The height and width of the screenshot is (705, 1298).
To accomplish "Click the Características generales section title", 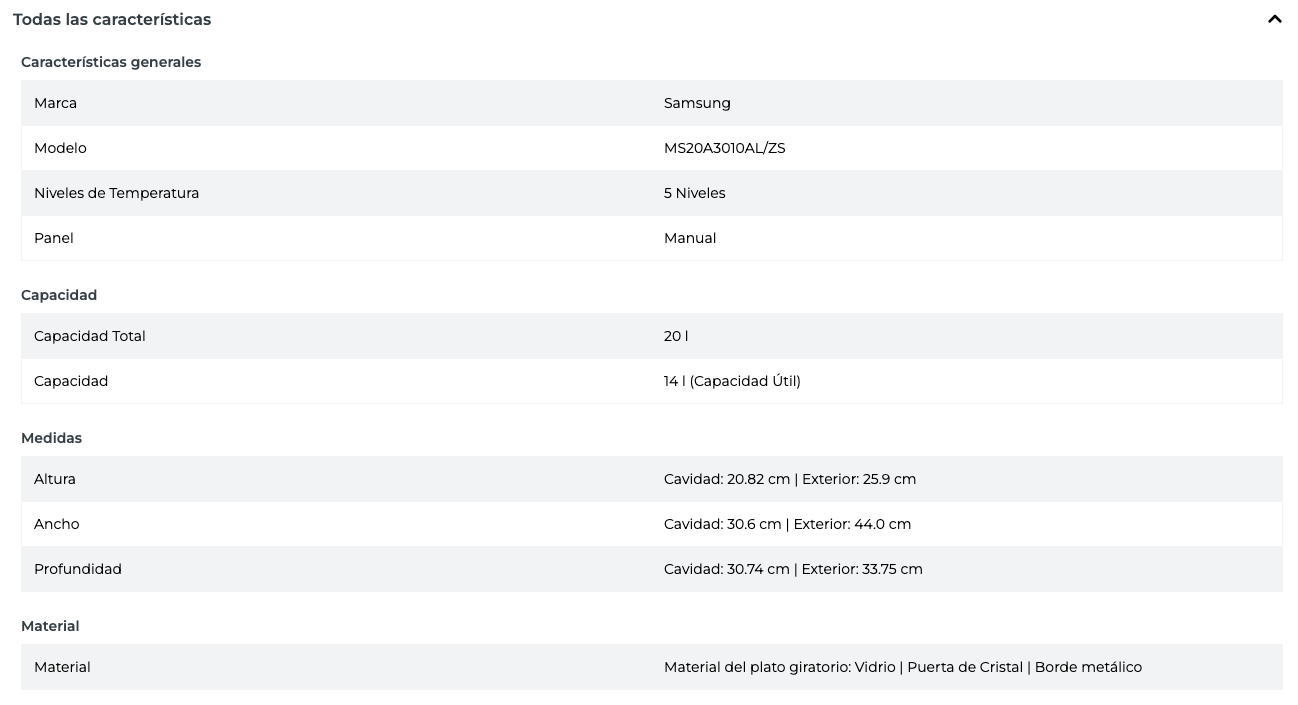I will 111,62.
